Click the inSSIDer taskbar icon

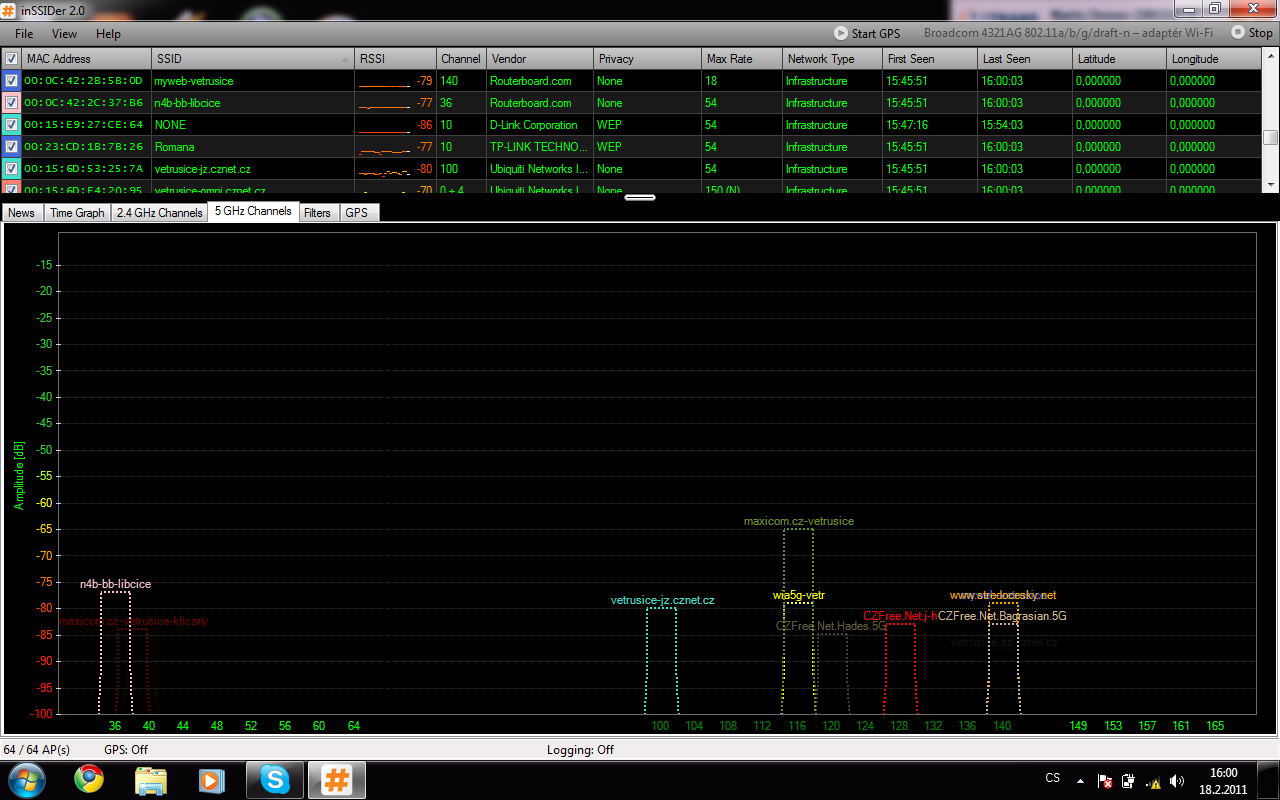point(336,779)
